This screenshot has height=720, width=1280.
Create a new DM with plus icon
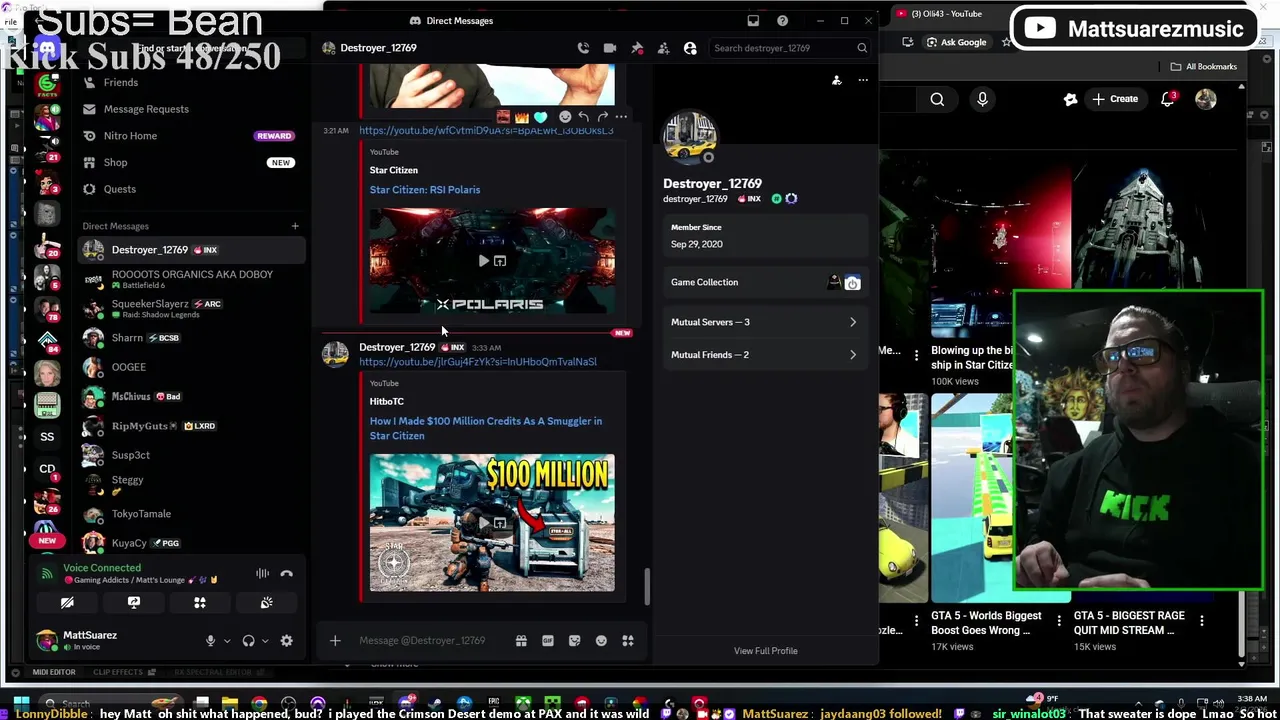tap(295, 226)
